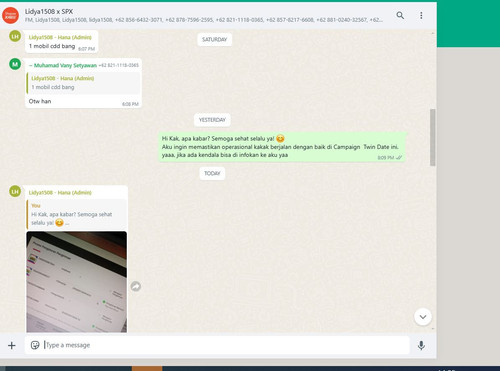Click the group members list in header

click(x=204, y=20)
